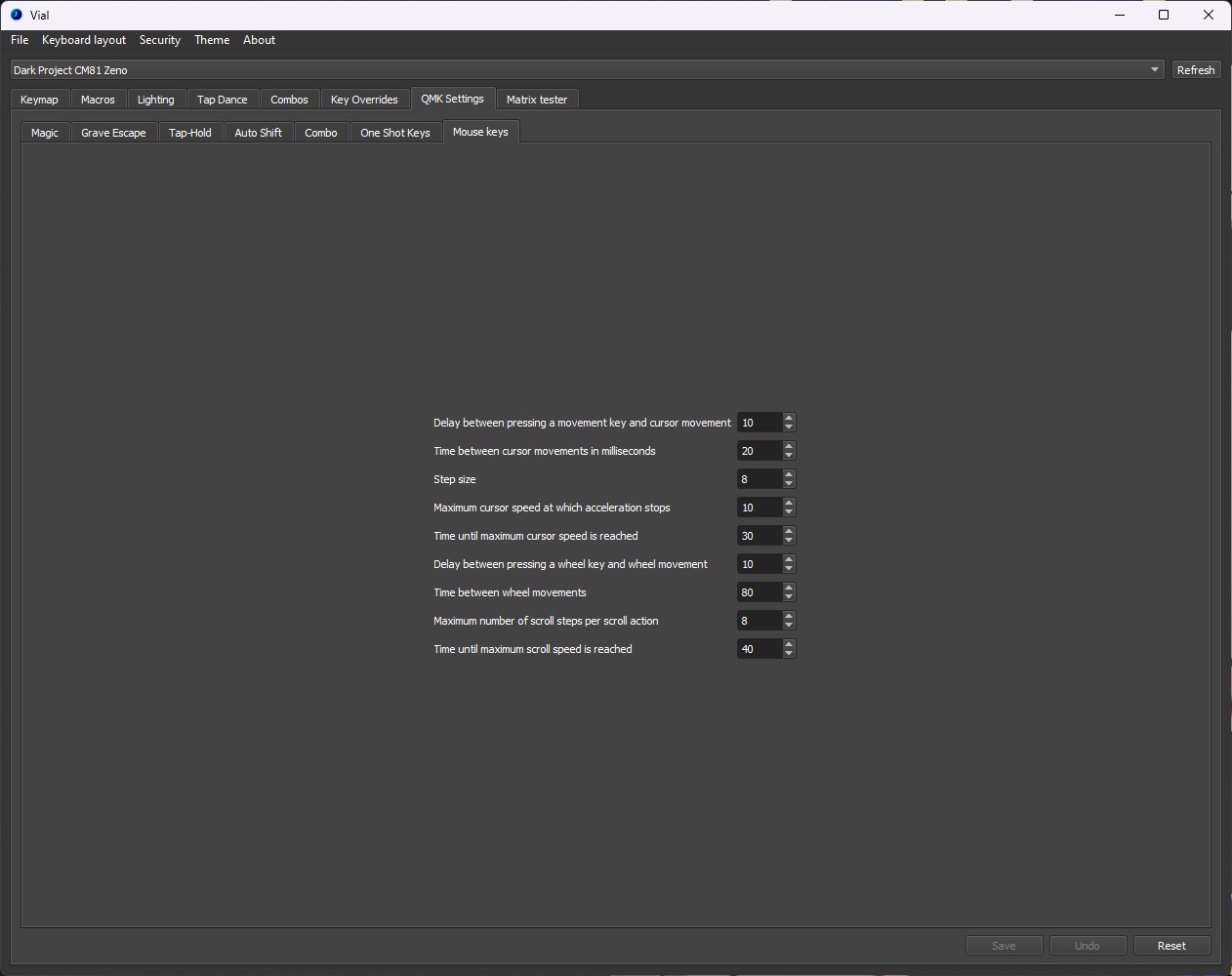Open the File menu
The height and width of the screenshot is (976, 1232).
pos(20,40)
